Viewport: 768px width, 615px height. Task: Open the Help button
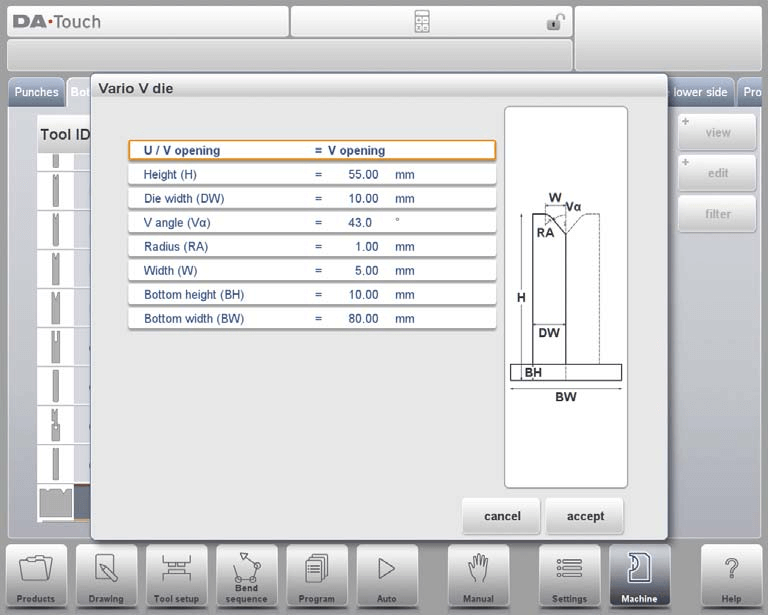[731, 576]
